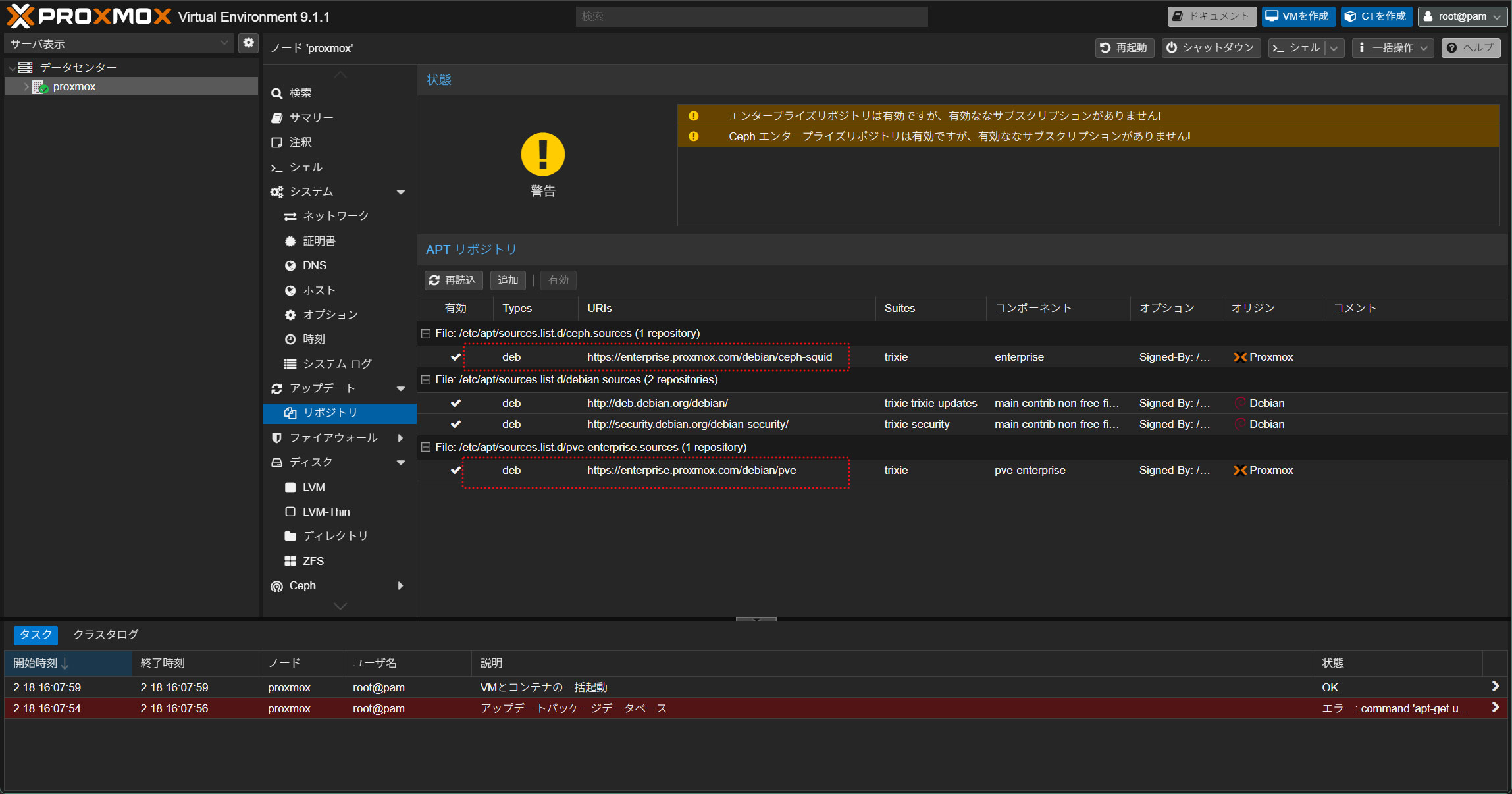Select the enabled checkmark of ceph-squid repository
The width and height of the screenshot is (1512, 794).
click(x=456, y=357)
